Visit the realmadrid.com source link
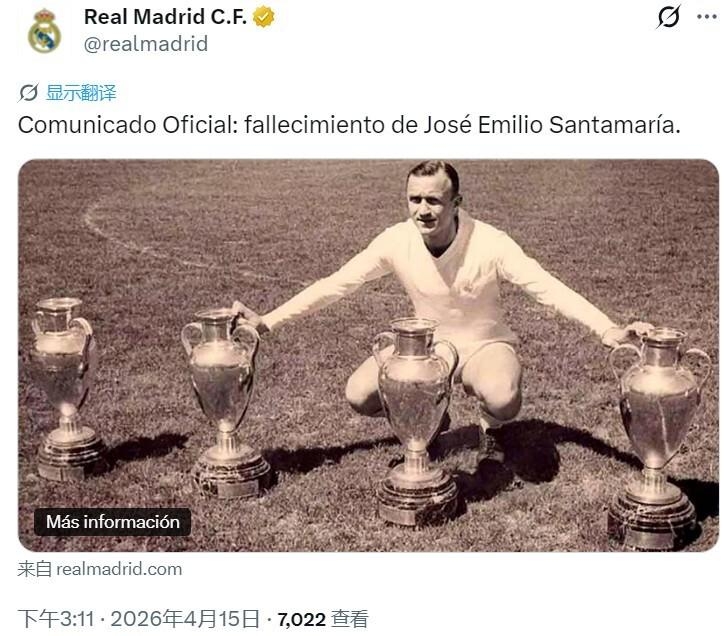 [119, 569]
